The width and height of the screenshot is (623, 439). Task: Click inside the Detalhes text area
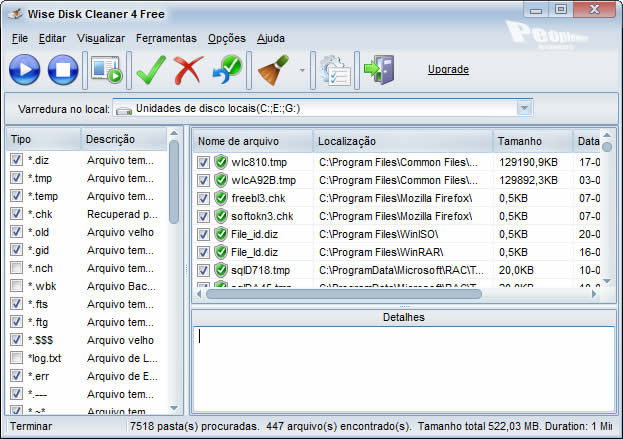pyautogui.click(x=403, y=370)
